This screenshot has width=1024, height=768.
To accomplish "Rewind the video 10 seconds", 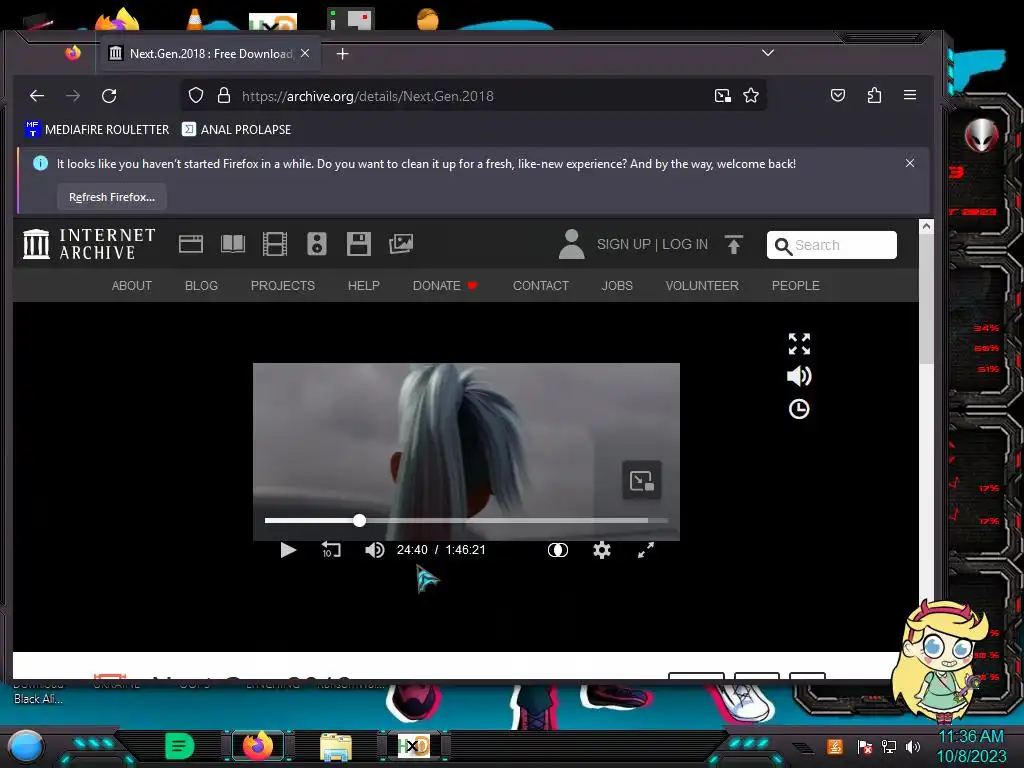I will pyautogui.click(x=331, y=550).
